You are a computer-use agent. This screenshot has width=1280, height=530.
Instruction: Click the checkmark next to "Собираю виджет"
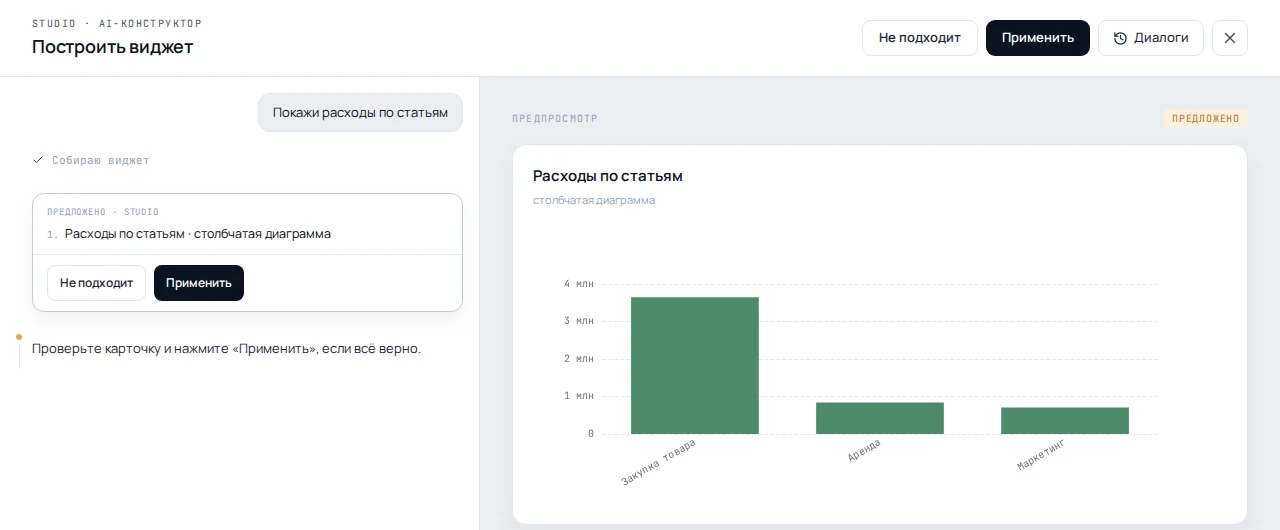click(38, 160)
